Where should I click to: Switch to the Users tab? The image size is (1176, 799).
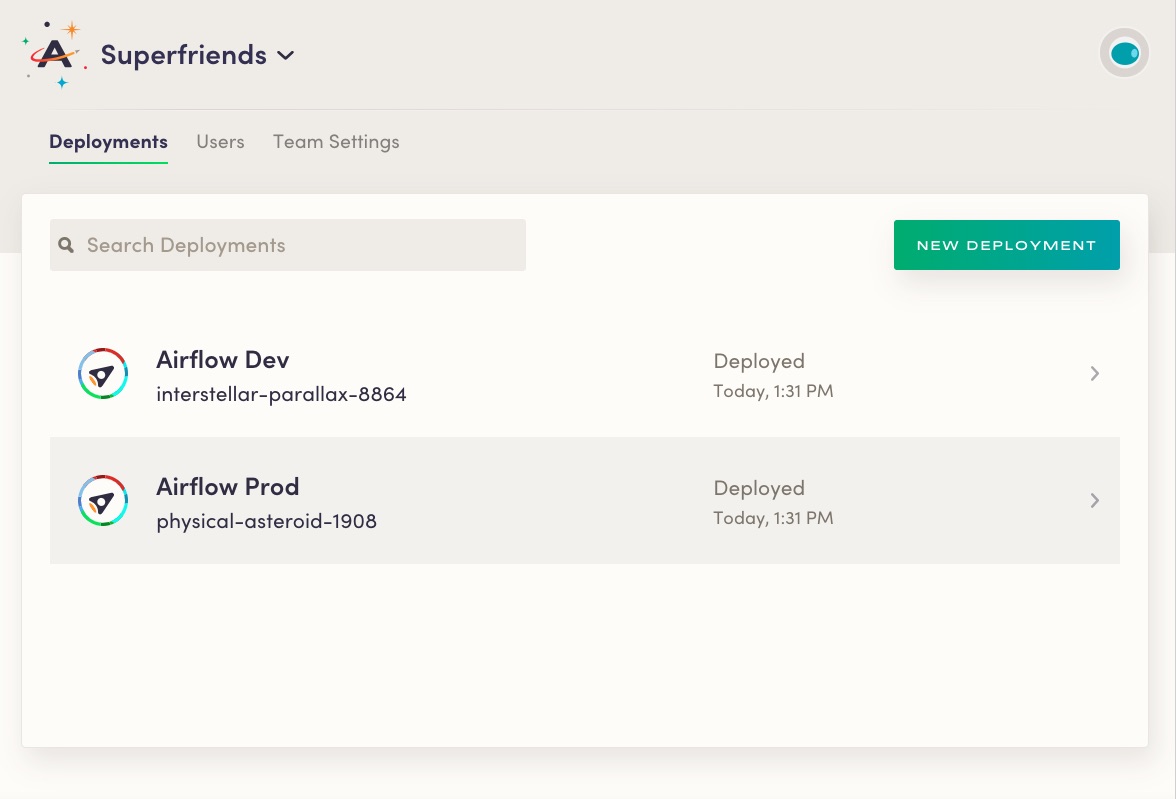coord(220,142)
